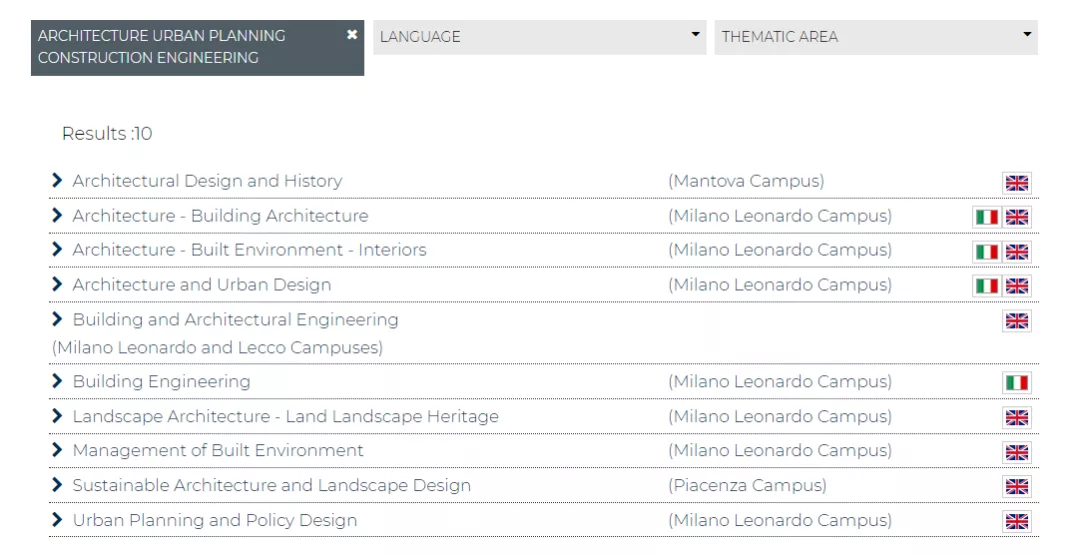Expand the Architectural Design and History chevron
Screen dimensions: 1080x555
coord(57,181)
